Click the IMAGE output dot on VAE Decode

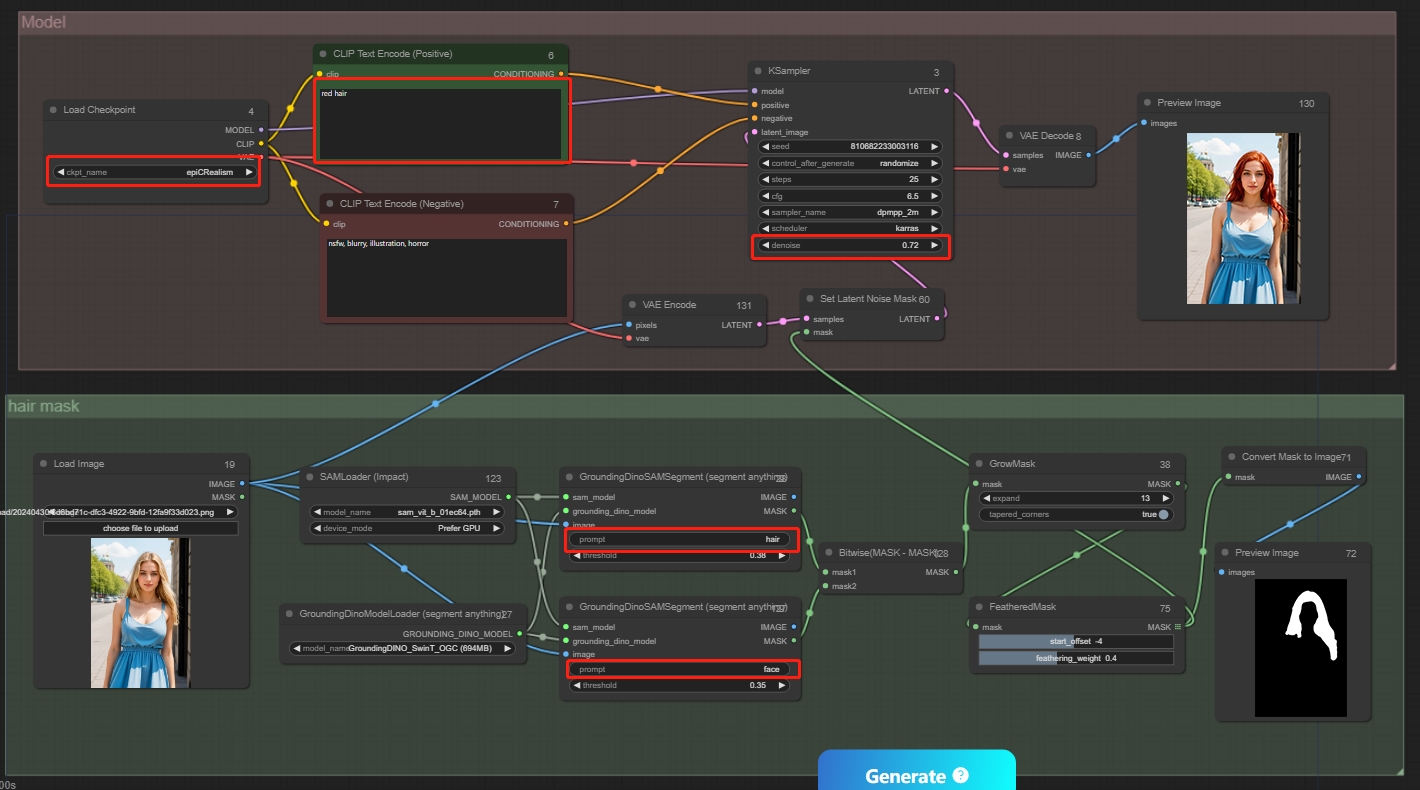[x=1087, y=155]
